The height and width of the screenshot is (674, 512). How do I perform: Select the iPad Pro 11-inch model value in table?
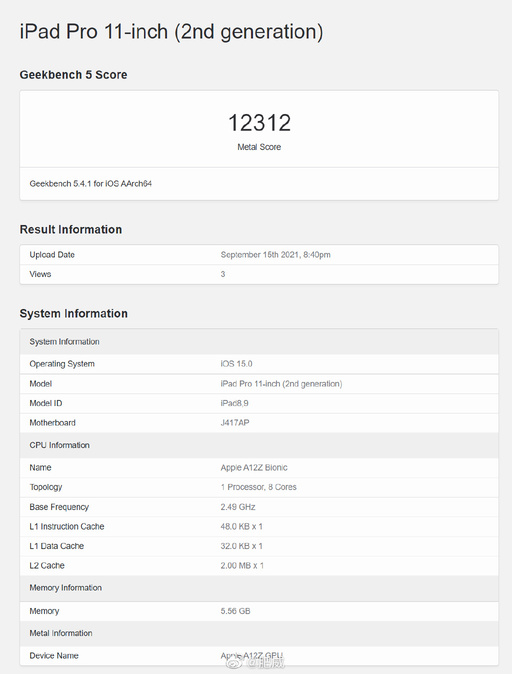coord(281,384)
